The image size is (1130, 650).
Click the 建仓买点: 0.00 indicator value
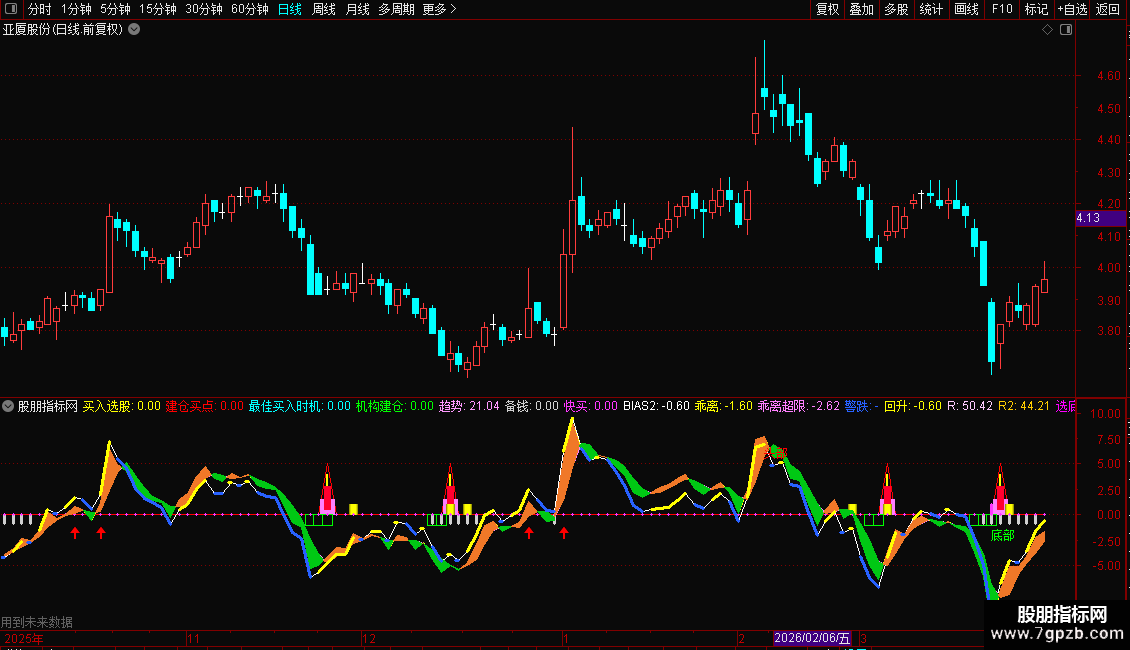point(205,406)
